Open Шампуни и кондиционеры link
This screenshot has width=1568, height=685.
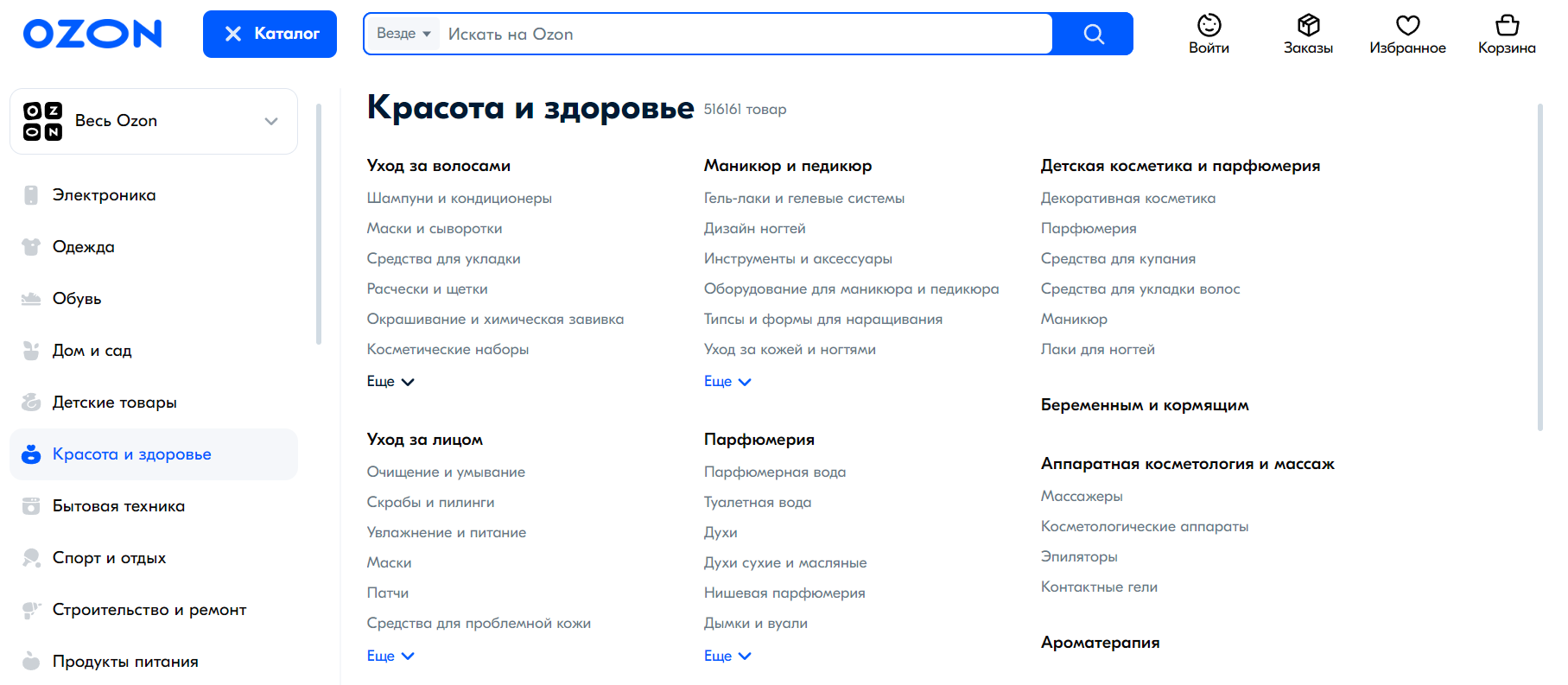[460, 199]
